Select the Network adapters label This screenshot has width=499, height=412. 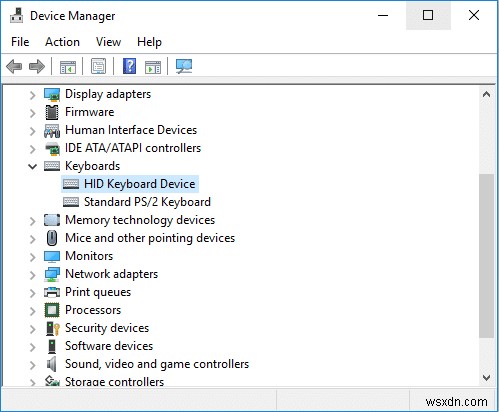(x=111, y=274)
